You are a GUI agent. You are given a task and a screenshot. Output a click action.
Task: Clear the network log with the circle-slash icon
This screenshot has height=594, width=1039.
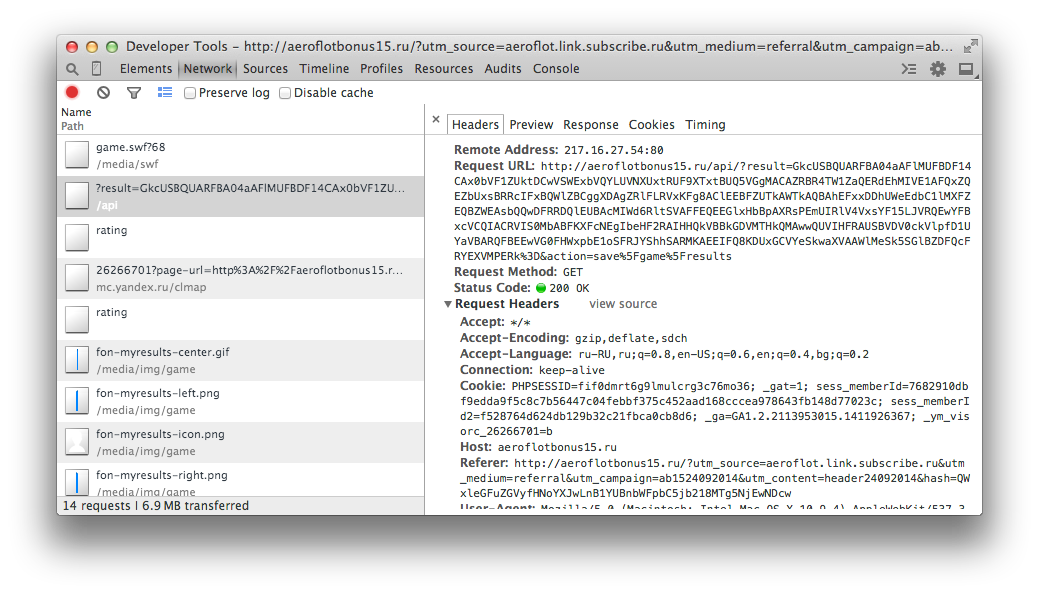point(103,93)
